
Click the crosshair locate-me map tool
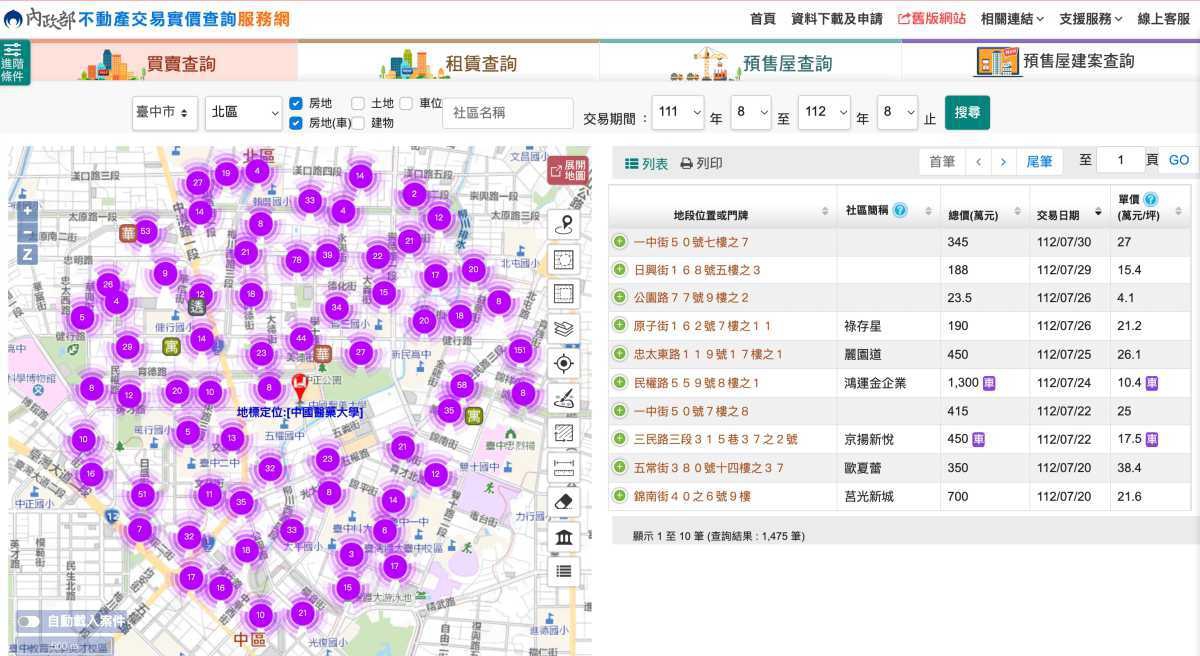pos(564,363)
